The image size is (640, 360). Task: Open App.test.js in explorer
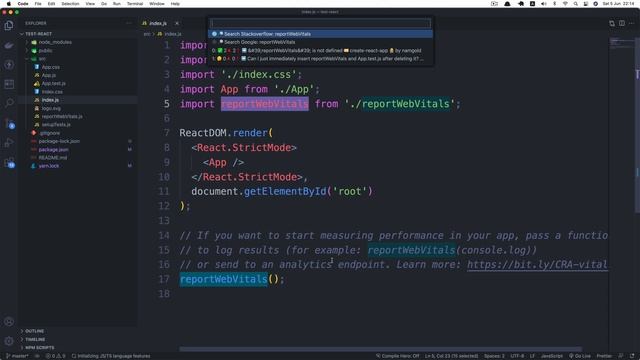(x=53, y=83)
